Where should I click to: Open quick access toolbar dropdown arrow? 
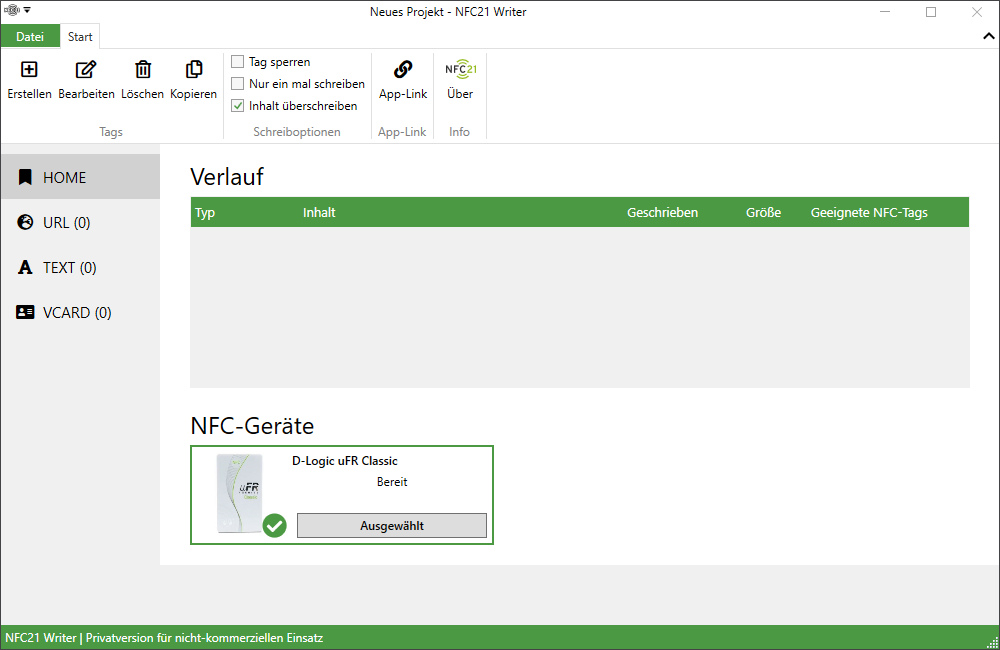point(27,10)
